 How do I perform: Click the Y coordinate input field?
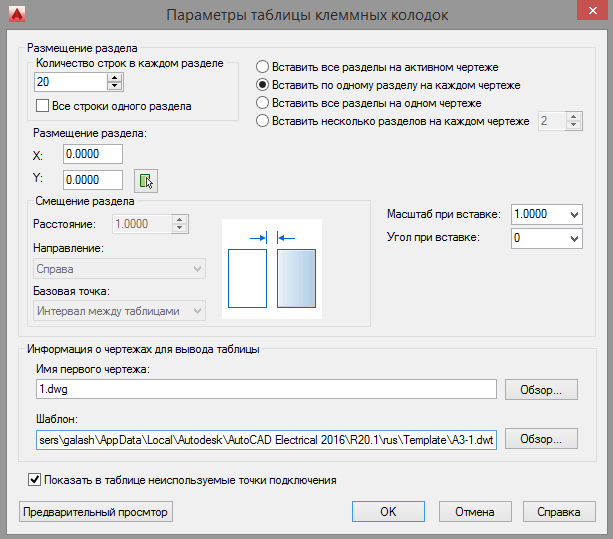tap(93, 180)
